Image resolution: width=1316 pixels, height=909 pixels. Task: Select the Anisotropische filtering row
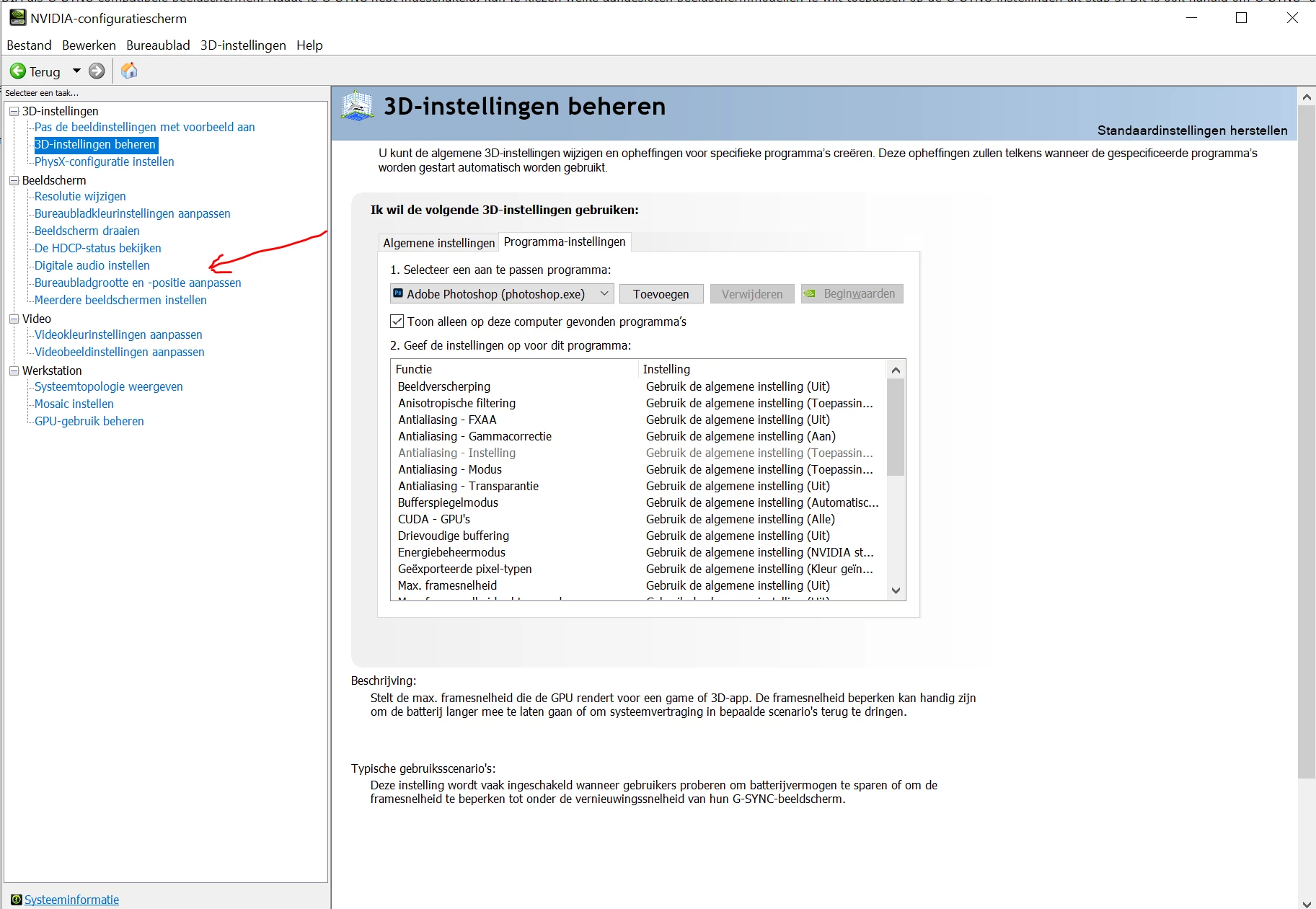pyautogui.click(x=639, y=403)
